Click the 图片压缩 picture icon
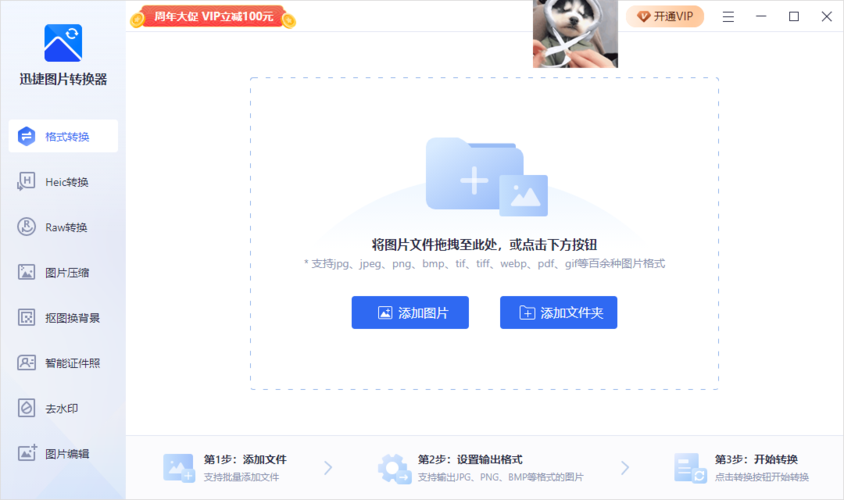 (26, 272)
